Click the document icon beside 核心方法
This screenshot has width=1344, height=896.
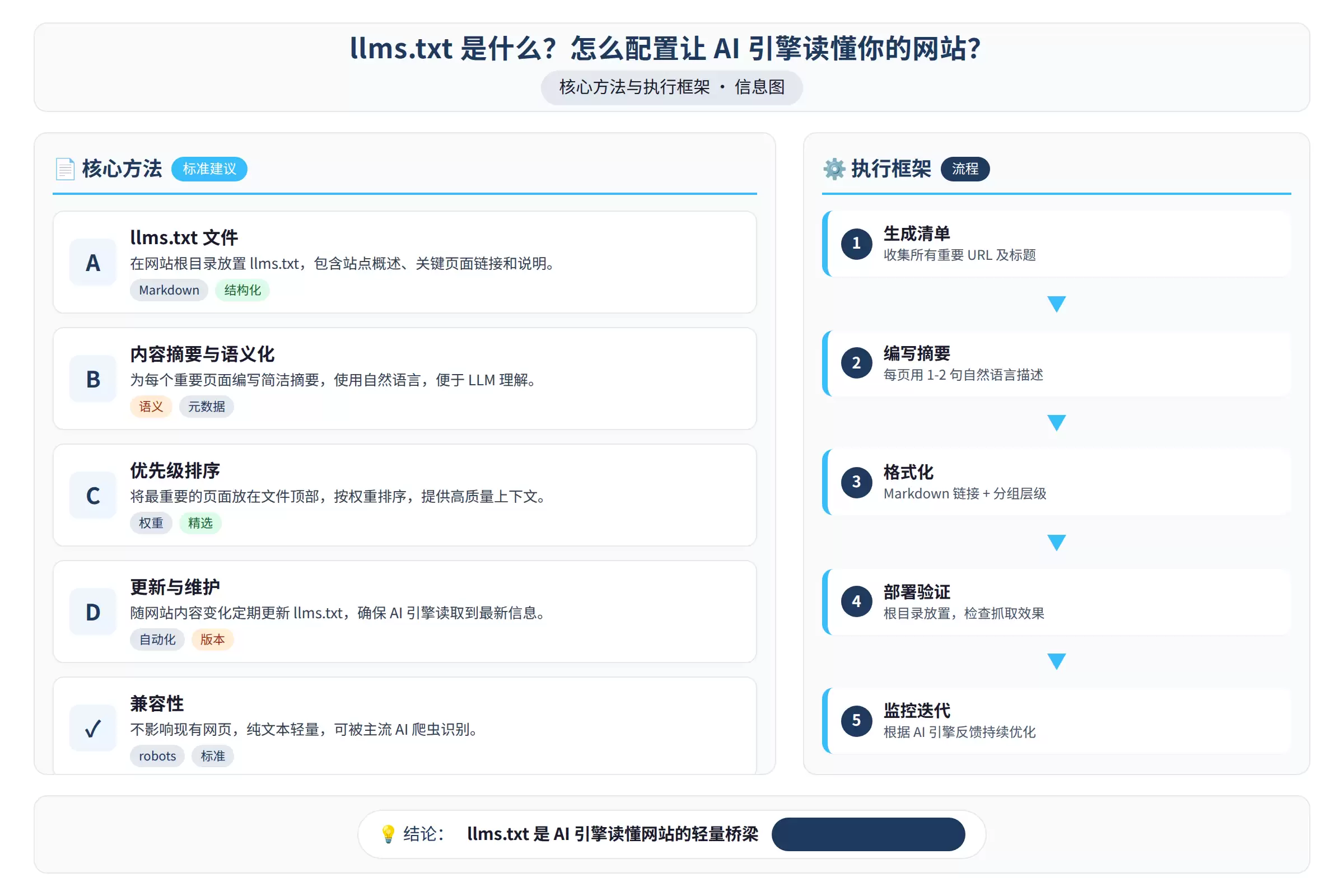[64, 169]
